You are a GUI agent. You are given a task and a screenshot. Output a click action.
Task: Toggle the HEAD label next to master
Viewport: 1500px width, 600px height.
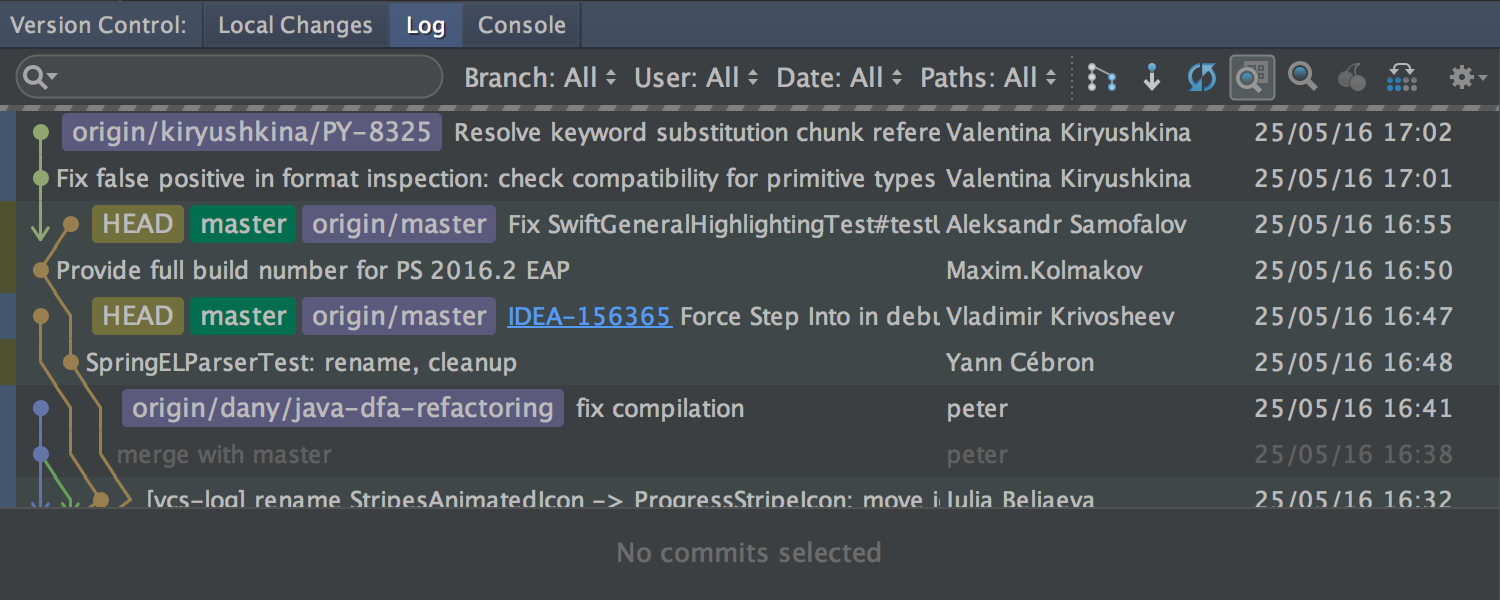click(137, 224)
